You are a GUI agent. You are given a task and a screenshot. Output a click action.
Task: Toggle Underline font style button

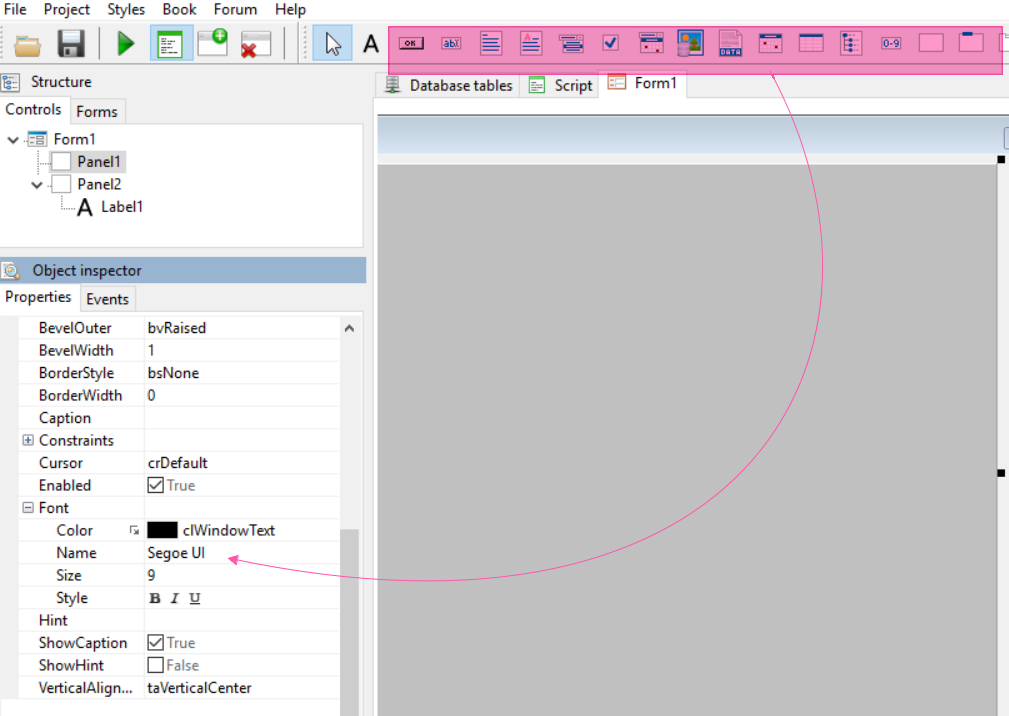click(194, 598)
